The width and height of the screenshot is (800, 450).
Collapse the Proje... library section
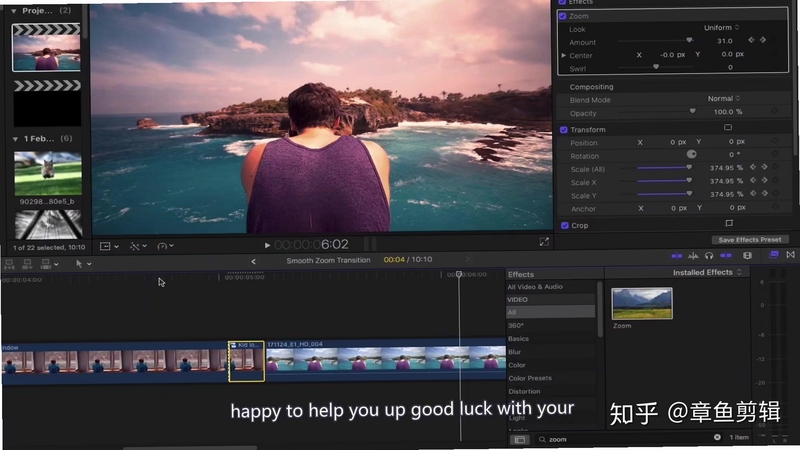[14, 11]
